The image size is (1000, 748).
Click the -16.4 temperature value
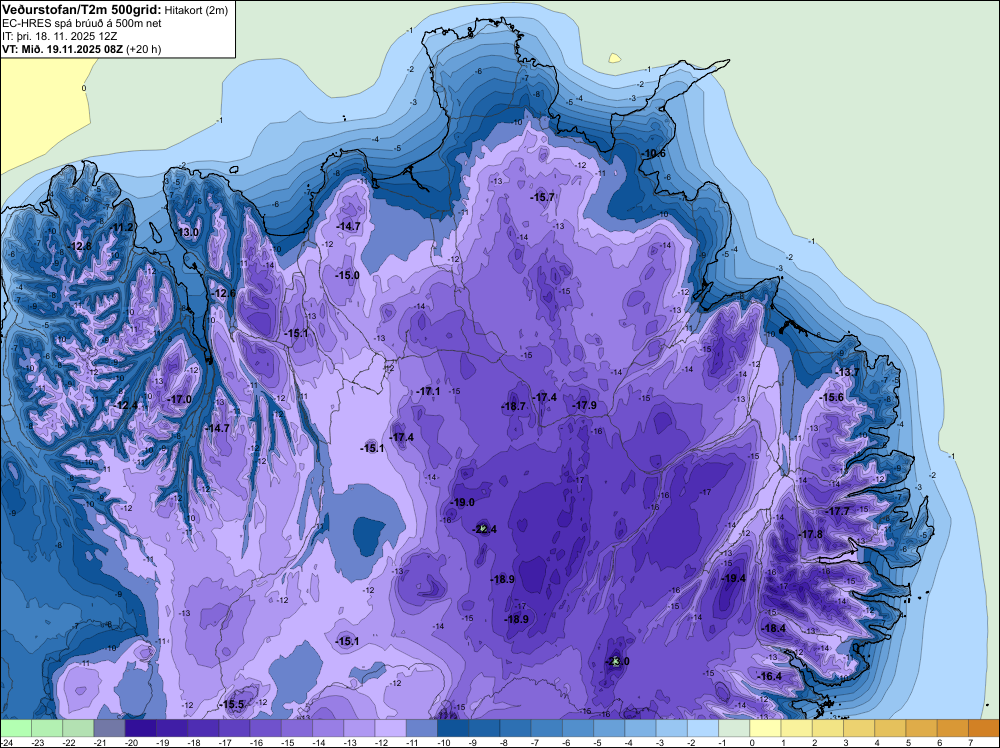coord(770,676)
